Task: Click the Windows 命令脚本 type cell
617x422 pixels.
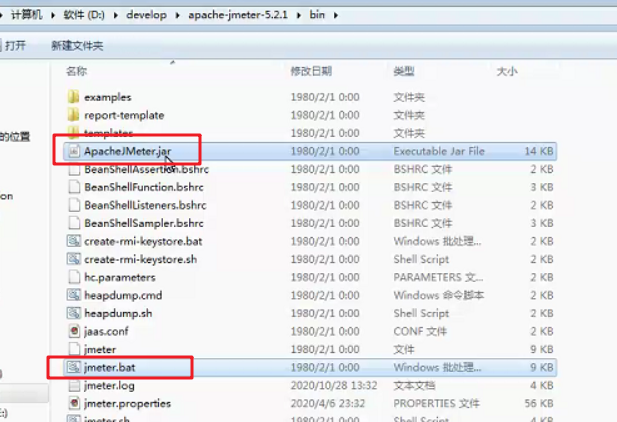Action: point(439,295)
